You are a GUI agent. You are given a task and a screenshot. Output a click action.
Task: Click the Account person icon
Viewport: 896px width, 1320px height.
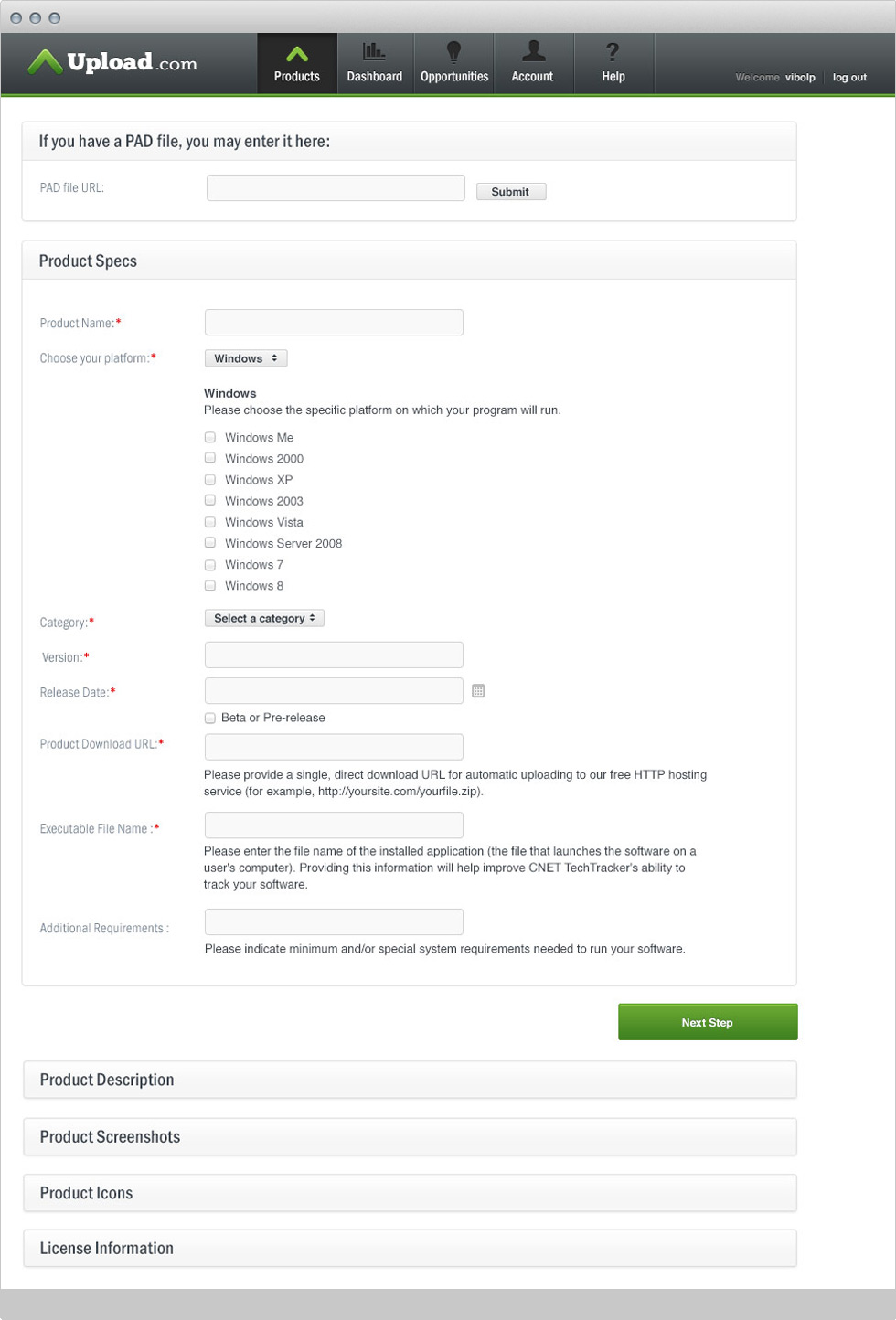533,51
